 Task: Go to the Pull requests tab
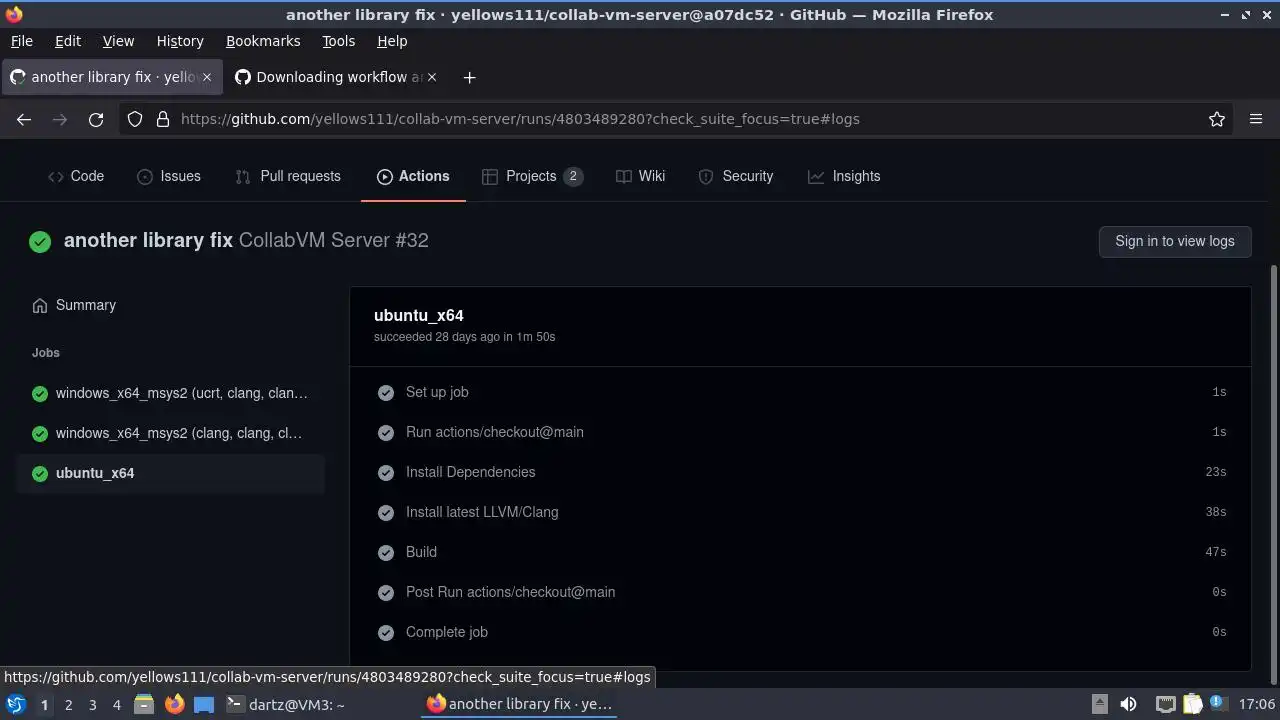pos(288,176)
